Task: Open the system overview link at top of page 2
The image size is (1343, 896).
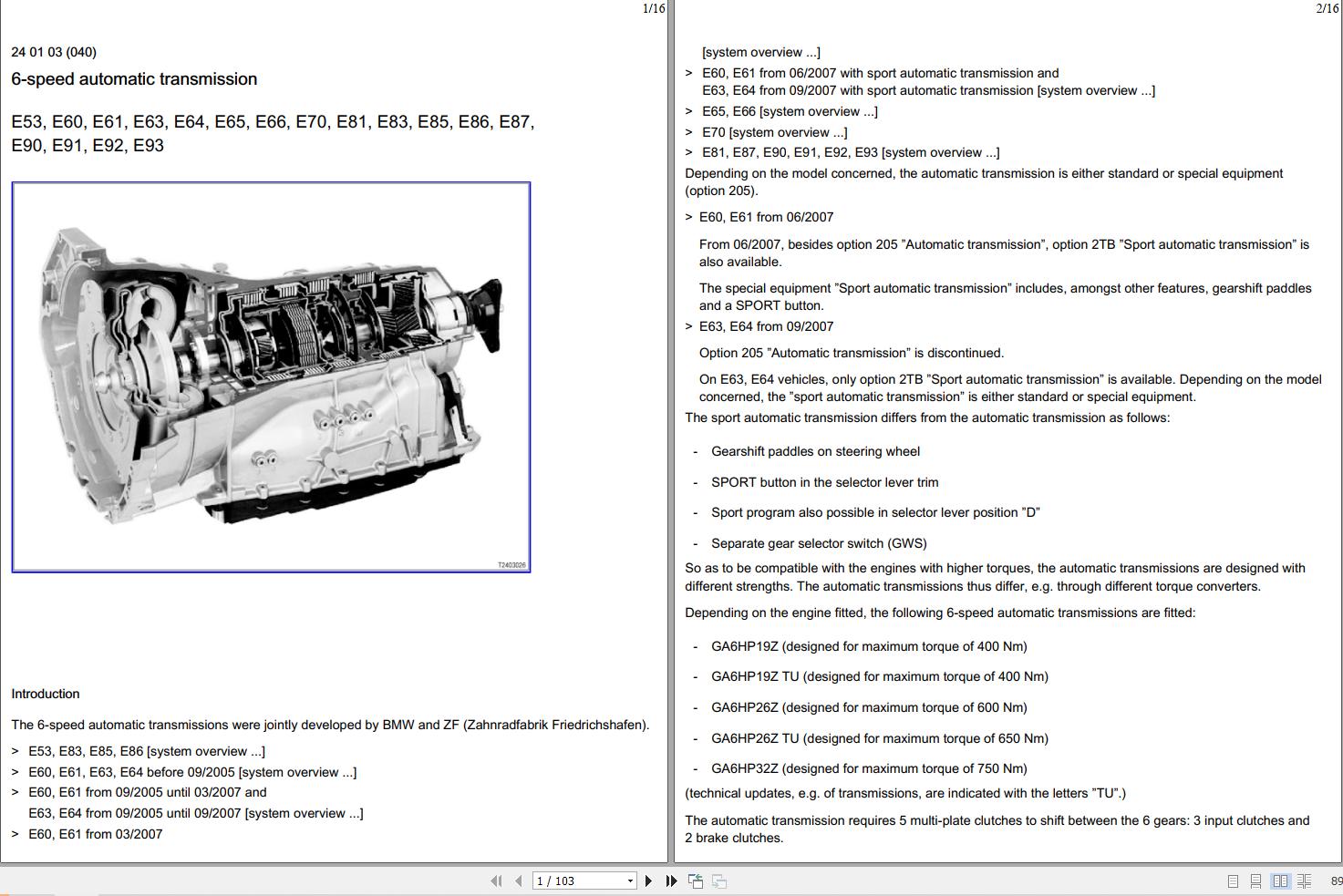Action: [761, 52]
